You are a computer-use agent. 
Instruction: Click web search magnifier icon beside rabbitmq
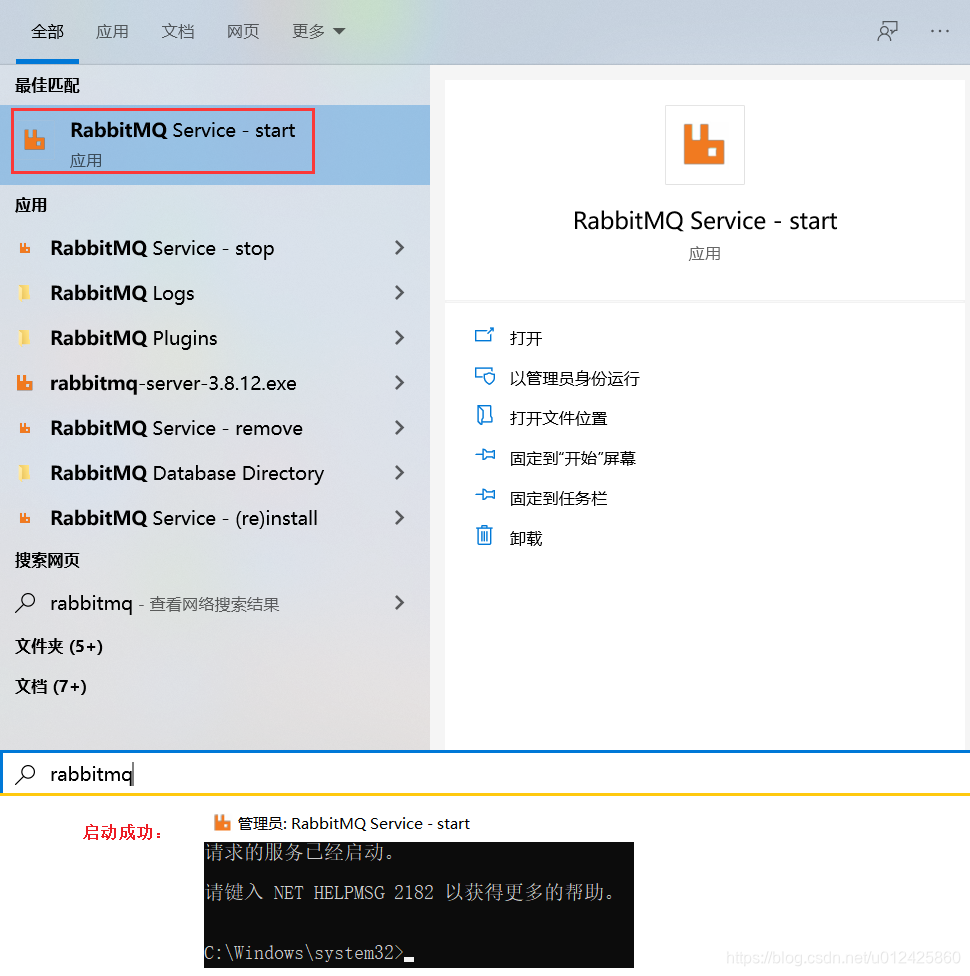point(25,603)
